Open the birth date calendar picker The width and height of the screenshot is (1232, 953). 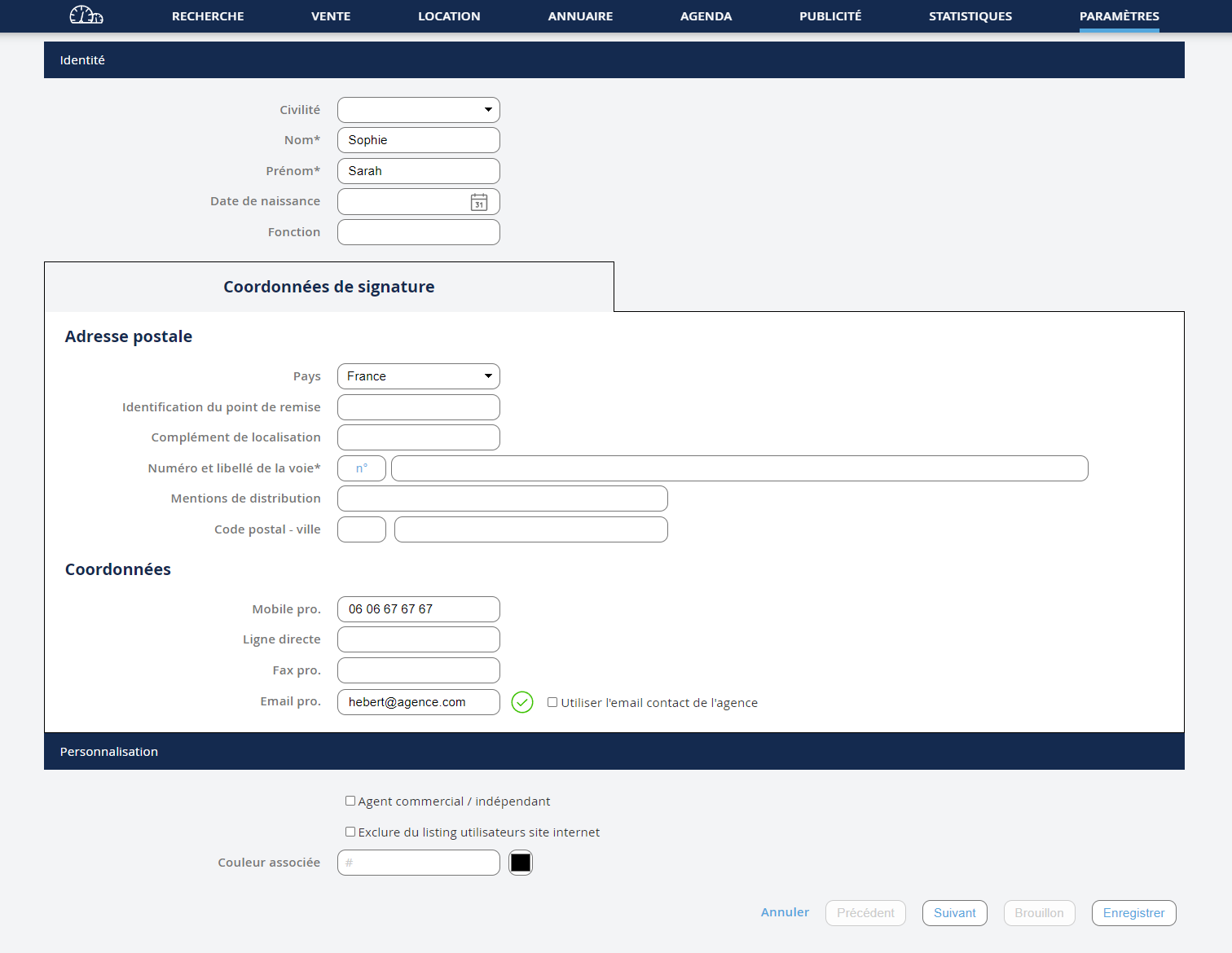(x=479, y=202)
